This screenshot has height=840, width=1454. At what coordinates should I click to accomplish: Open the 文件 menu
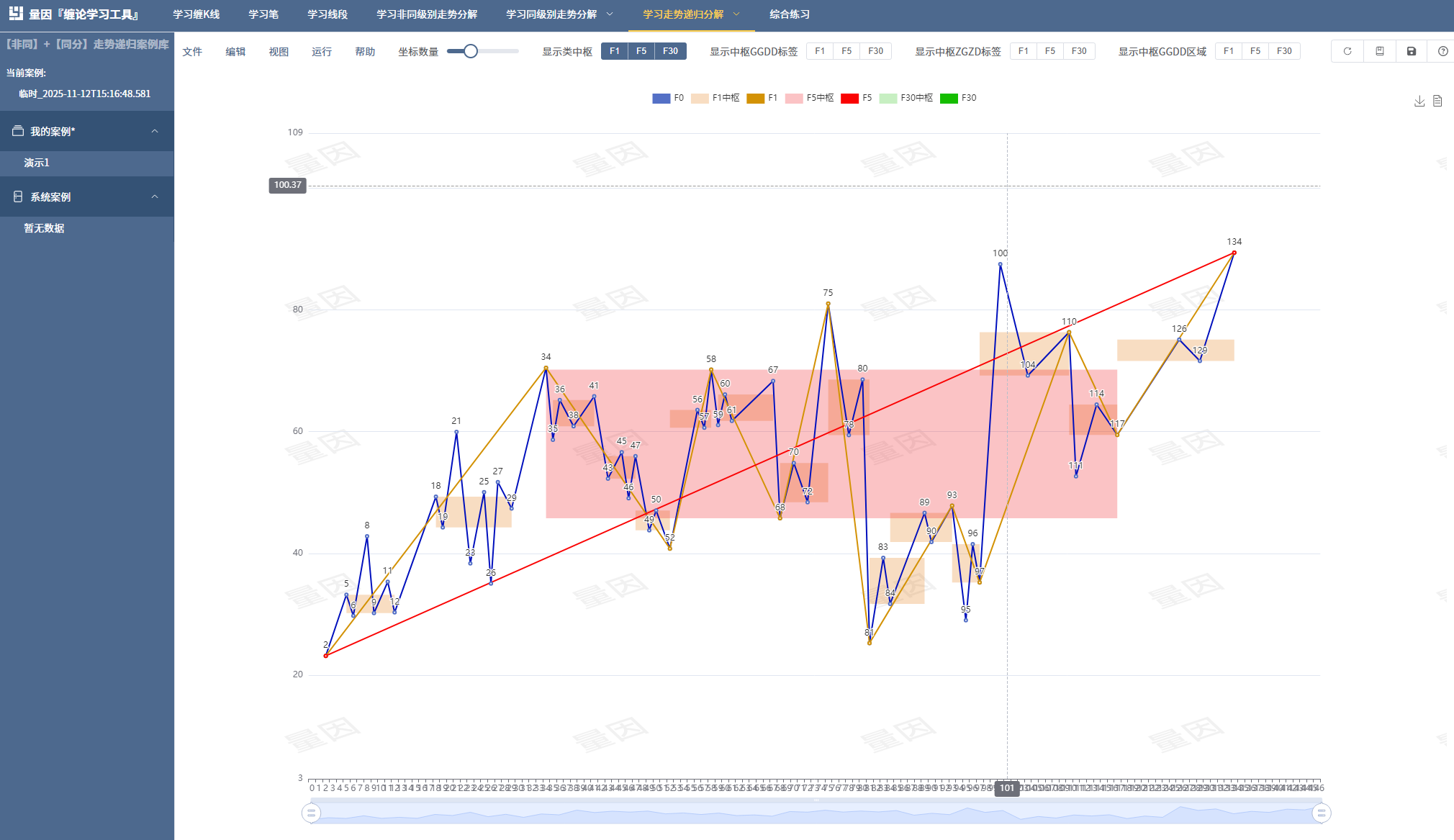(192, 51)
